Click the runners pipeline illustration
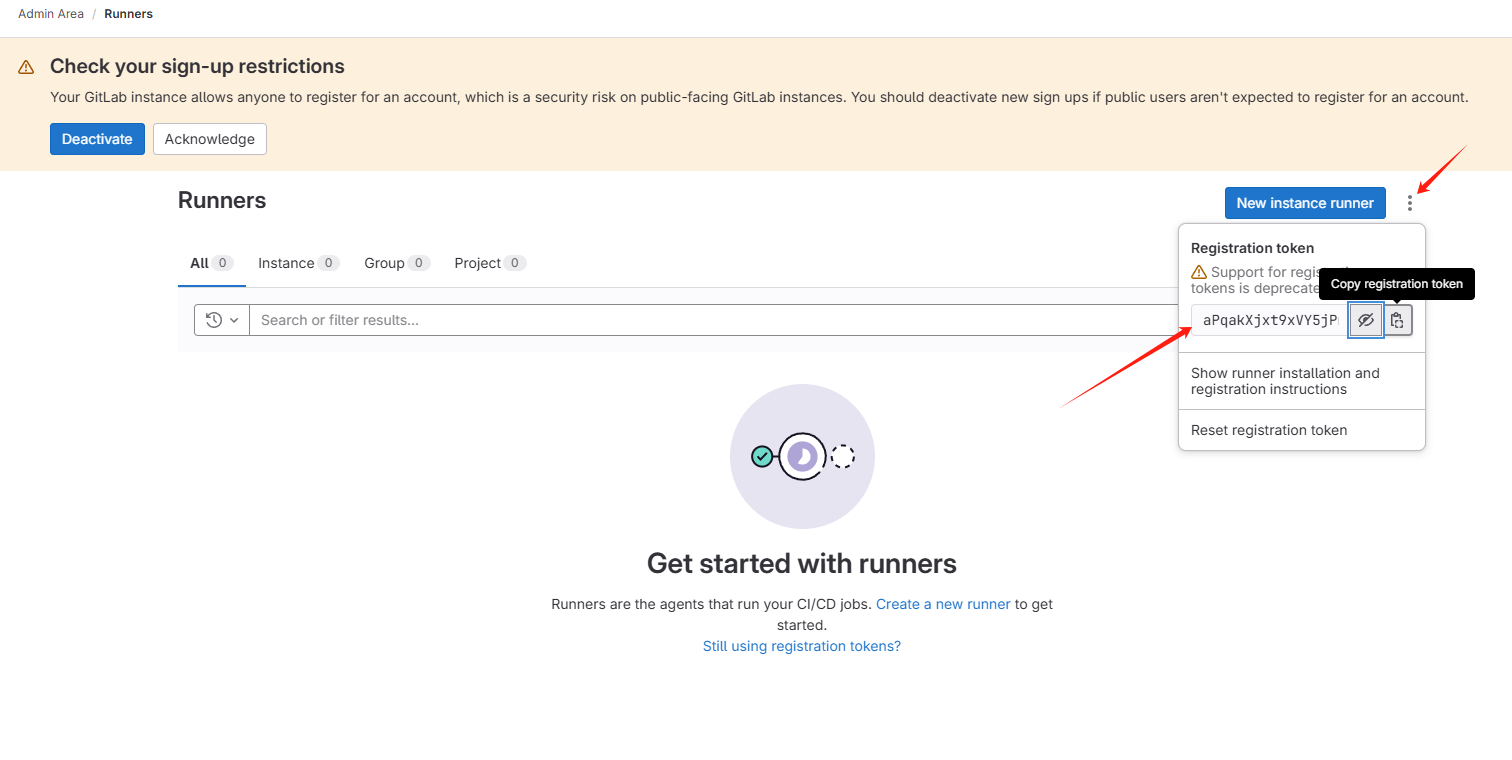 [x=802, y=457]
